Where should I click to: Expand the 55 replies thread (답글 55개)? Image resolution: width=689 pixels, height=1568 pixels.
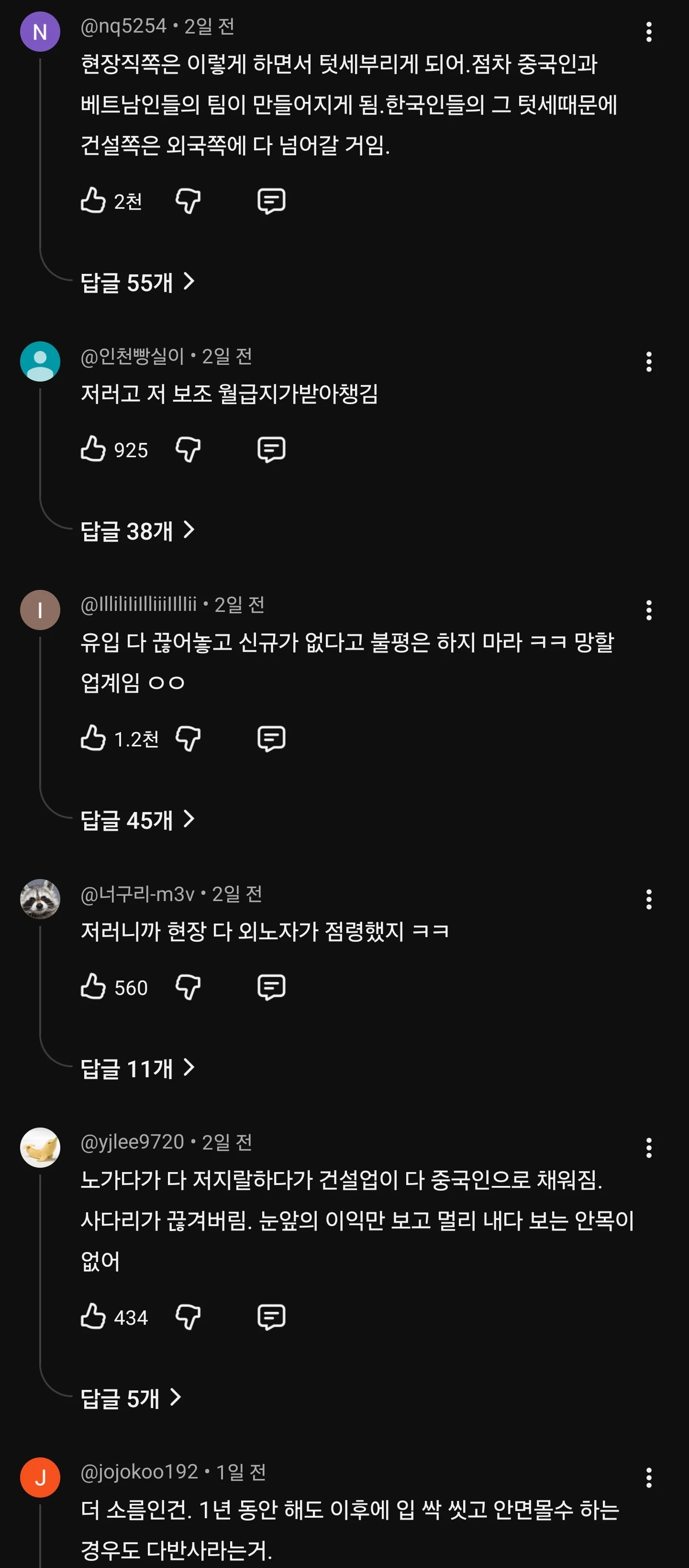137,282
